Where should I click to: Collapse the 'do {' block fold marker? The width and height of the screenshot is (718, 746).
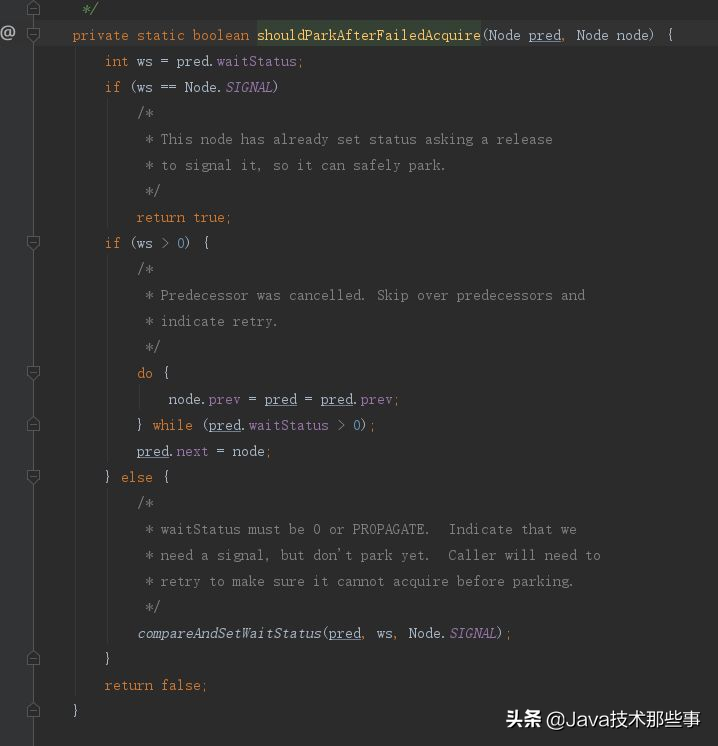33,373
